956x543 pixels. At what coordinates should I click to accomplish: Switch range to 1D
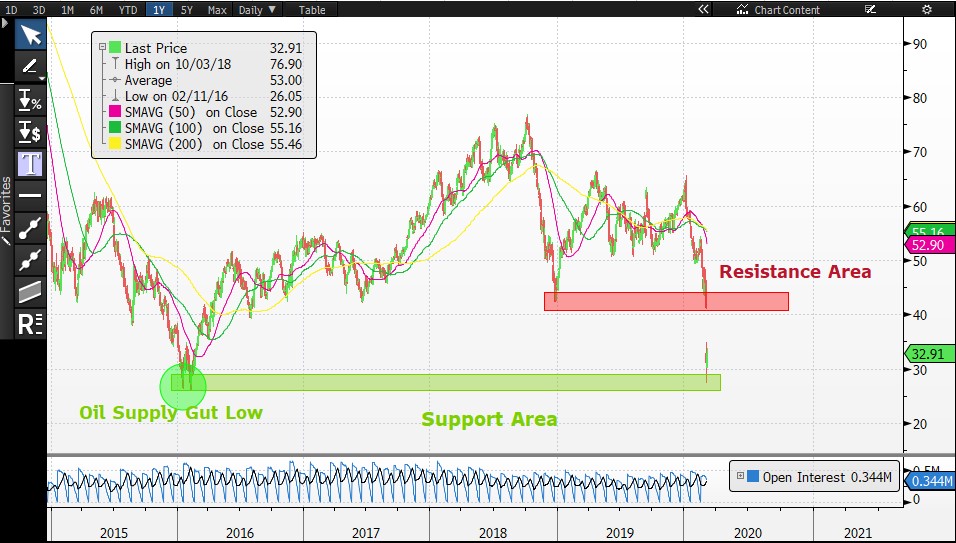10,10
